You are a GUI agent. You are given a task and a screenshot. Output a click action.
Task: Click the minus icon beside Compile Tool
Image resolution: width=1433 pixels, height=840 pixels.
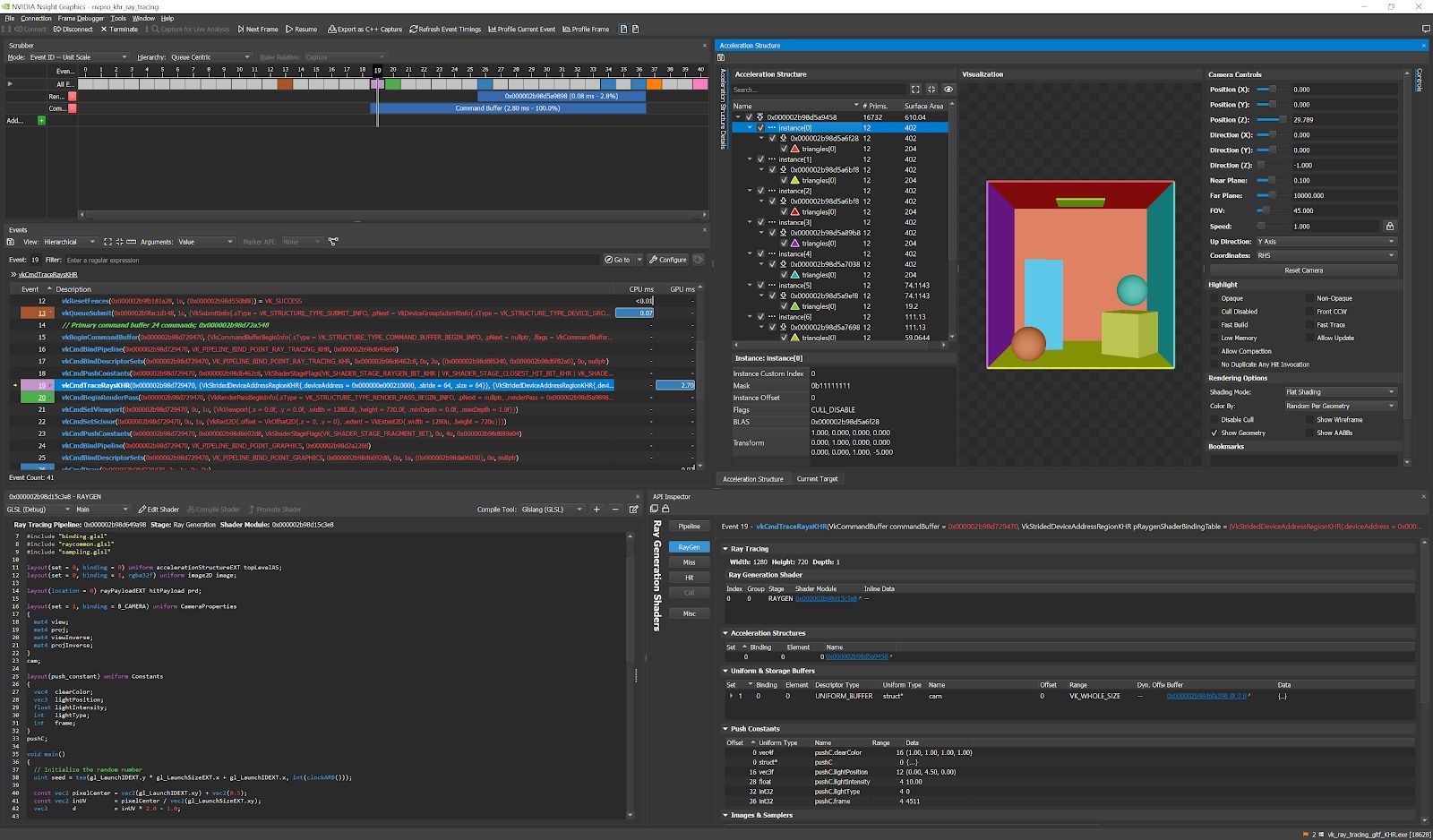click(x=615, y=510)
